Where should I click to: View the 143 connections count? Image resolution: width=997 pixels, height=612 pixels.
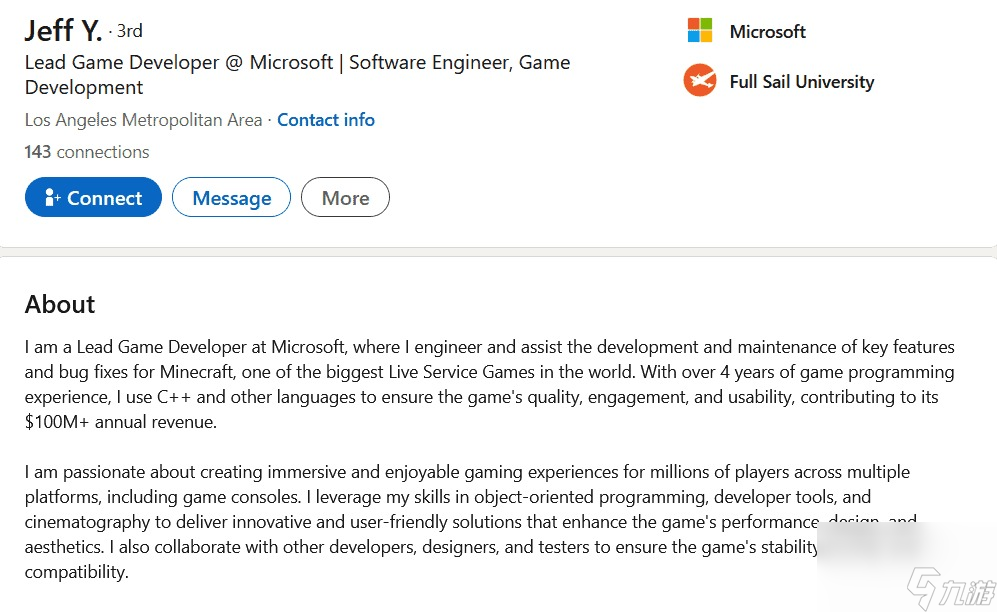[x=86, y=152]
